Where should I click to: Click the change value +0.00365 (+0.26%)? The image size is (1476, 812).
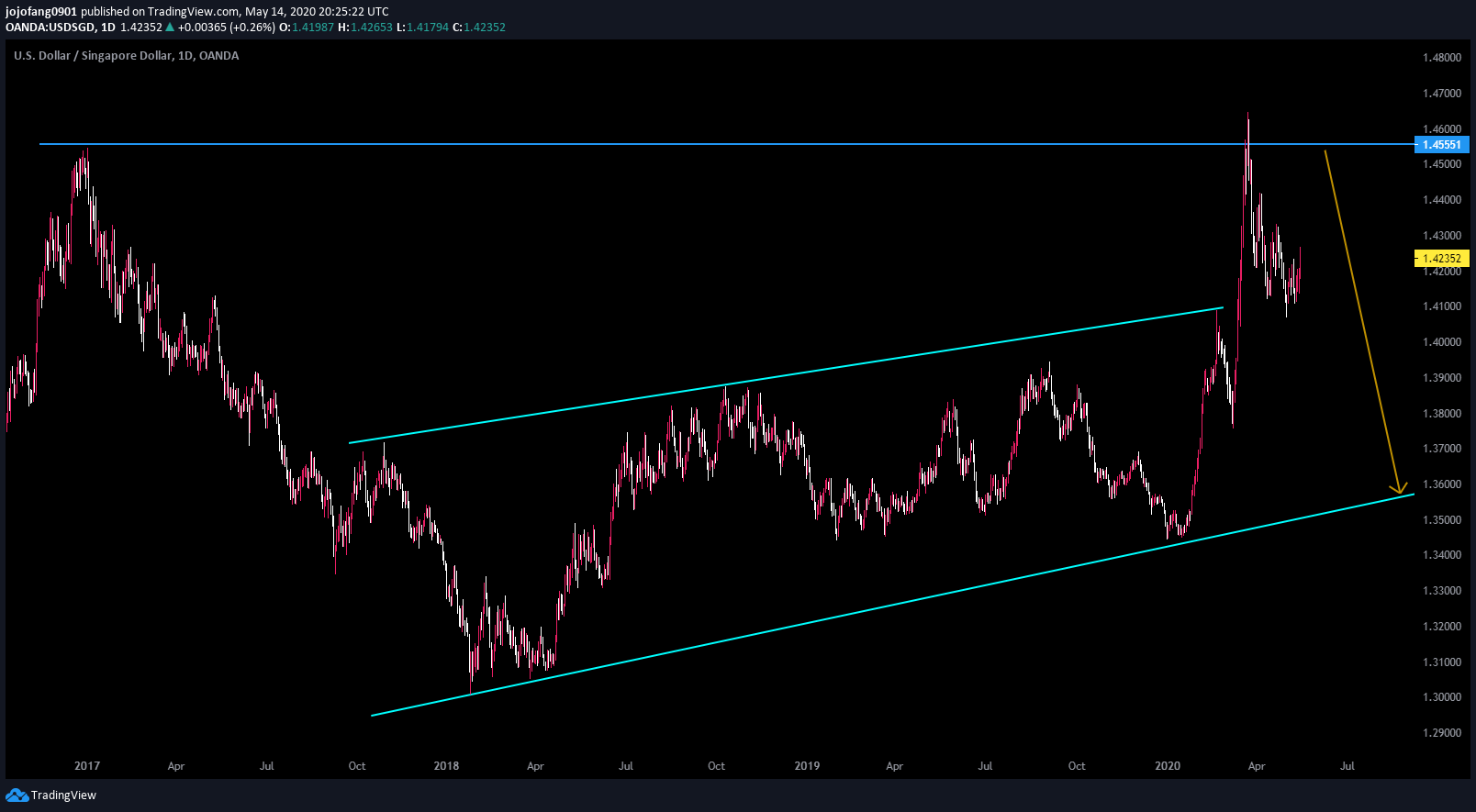pos(227,28)
